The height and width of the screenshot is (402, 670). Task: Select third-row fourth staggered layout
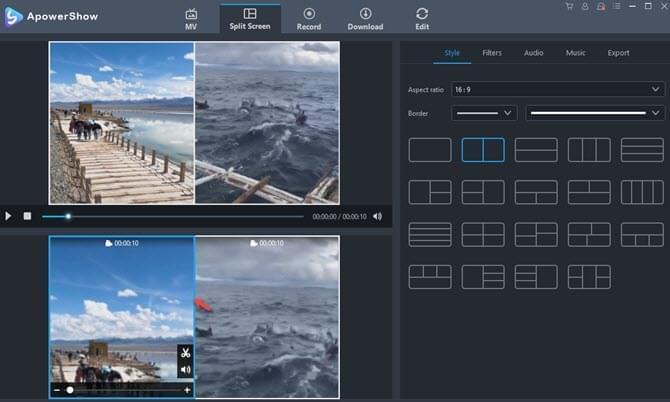click(589, 235)
